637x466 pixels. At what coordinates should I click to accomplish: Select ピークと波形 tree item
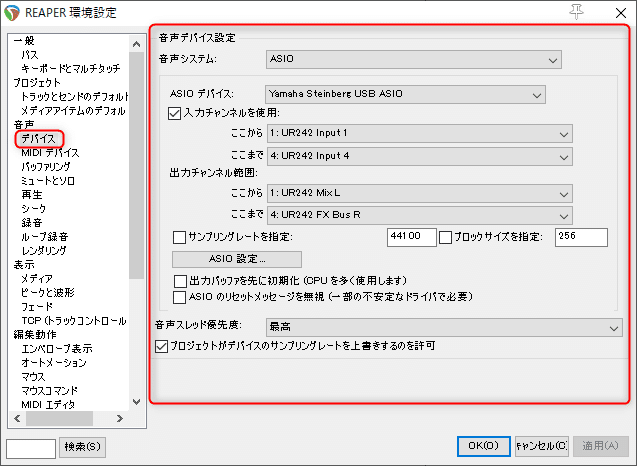[48, 293]
